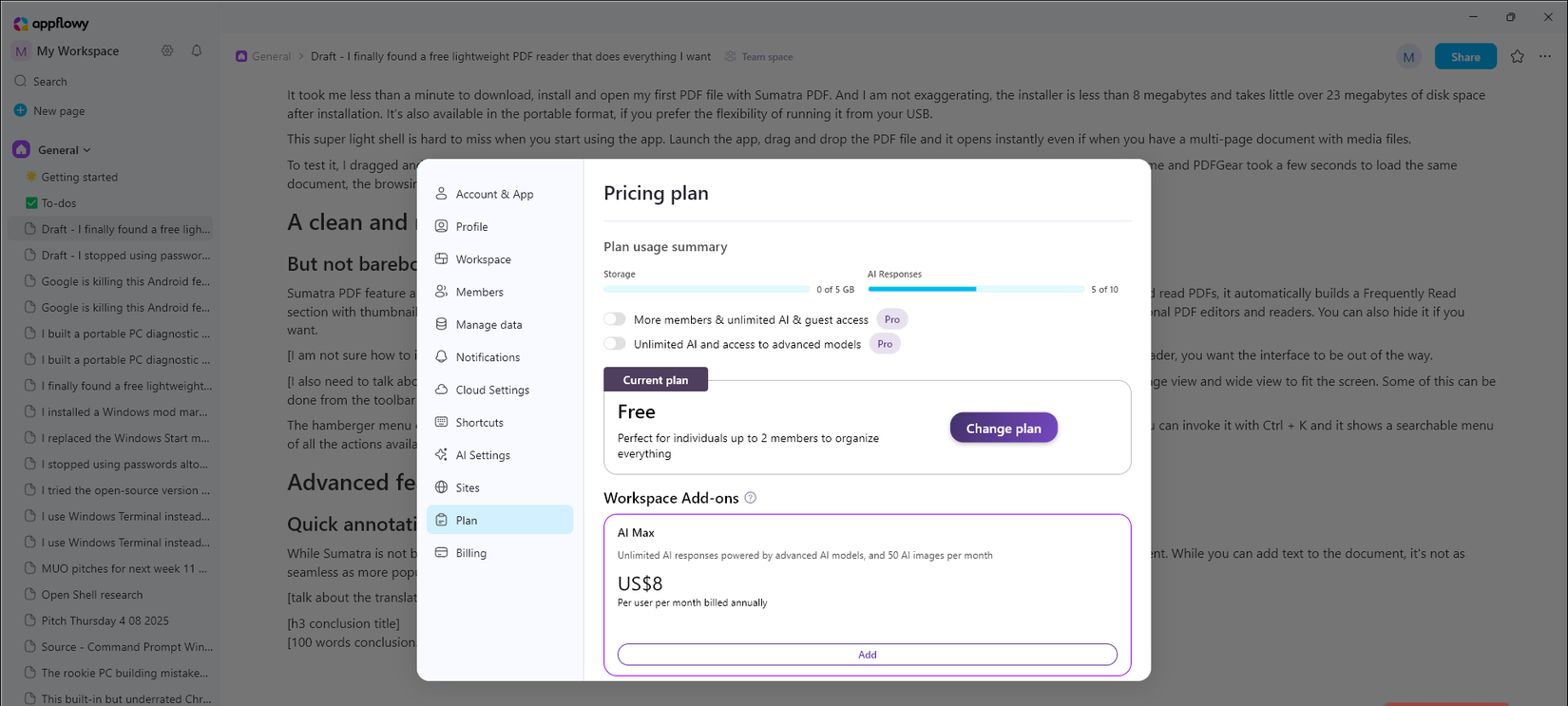Open Open Shell research page
The height and width of the screenshot is (706, 1568).
click(x=91, y=595)
